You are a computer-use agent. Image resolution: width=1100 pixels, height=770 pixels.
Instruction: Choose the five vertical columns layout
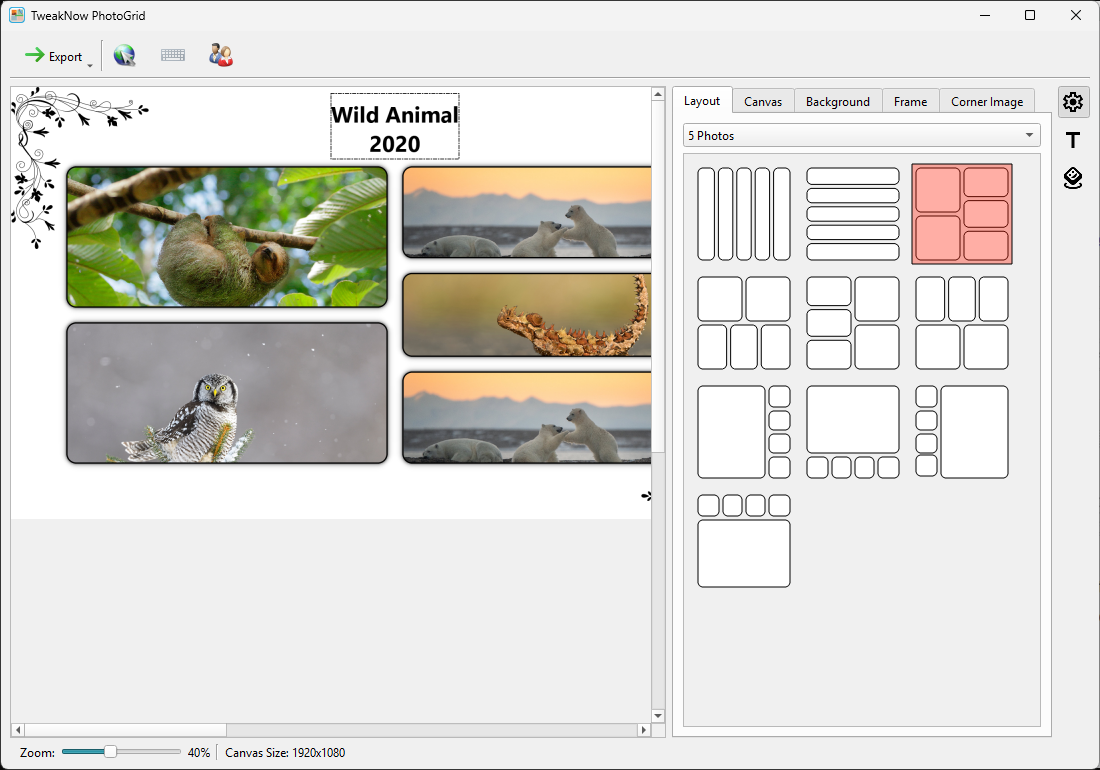(744, 214)
